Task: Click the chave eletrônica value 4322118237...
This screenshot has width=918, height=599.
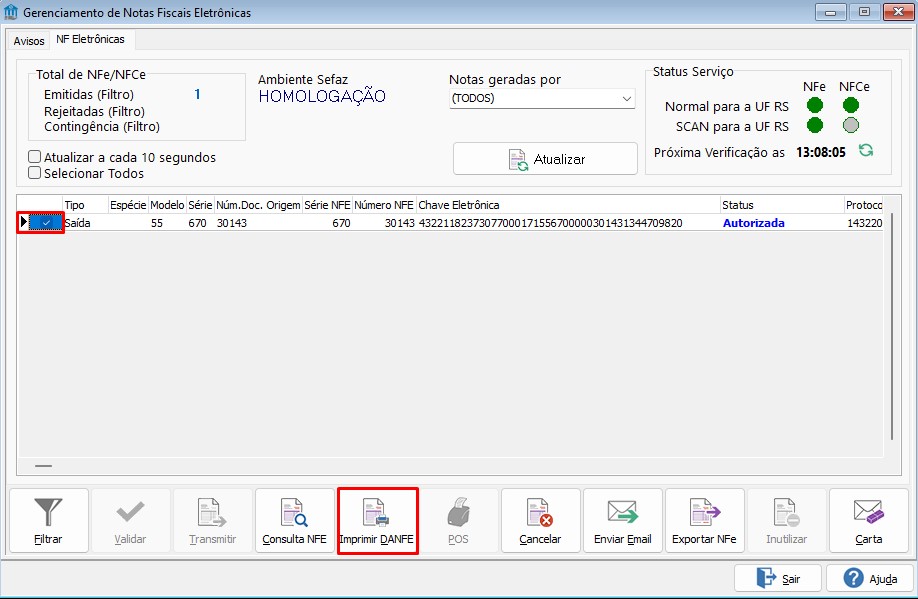Action: [x=550, y=223]
